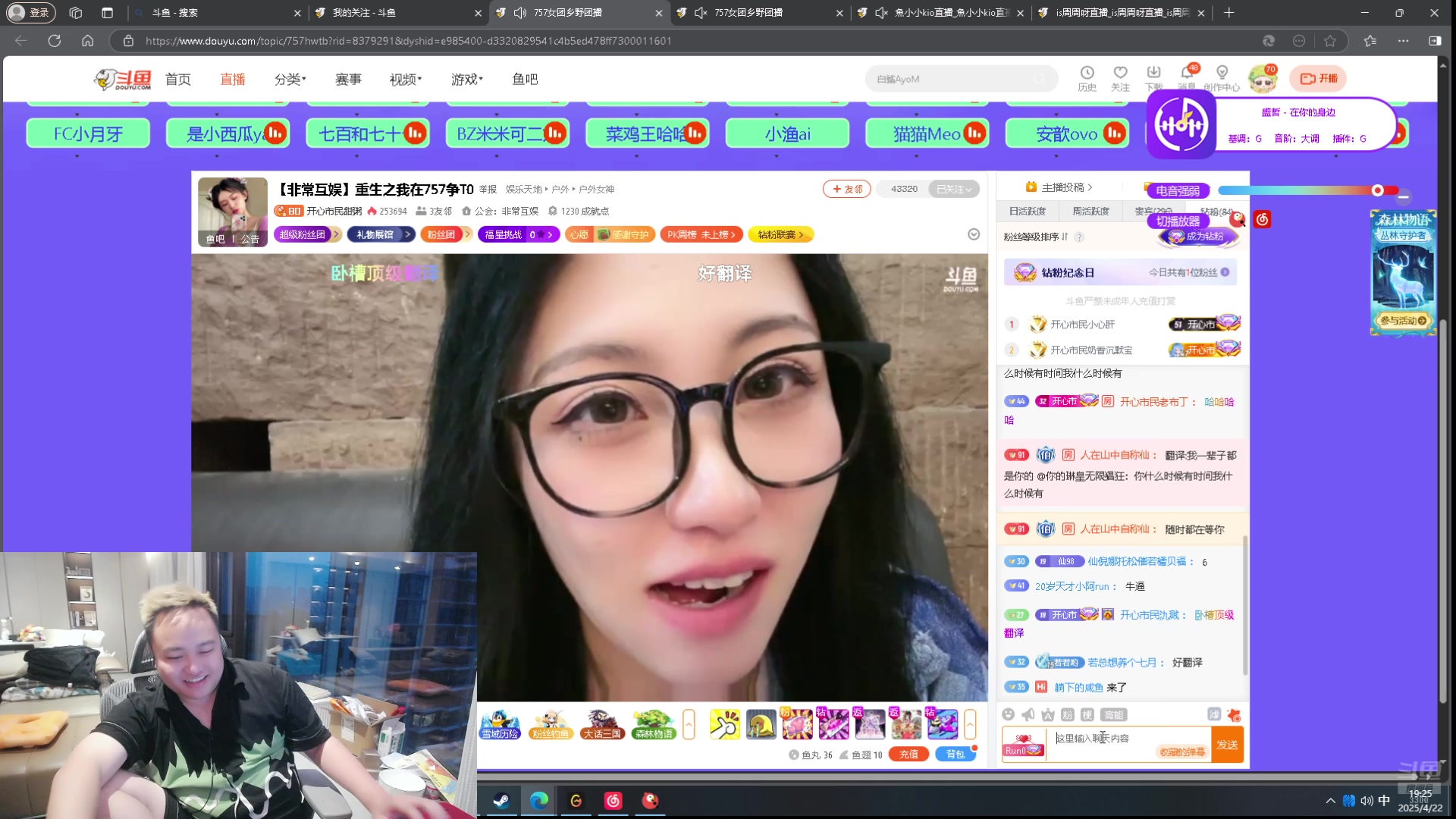Screen dimensions: 1456x819
Task: Open the user avatar in header
Action: point(1263,79)
